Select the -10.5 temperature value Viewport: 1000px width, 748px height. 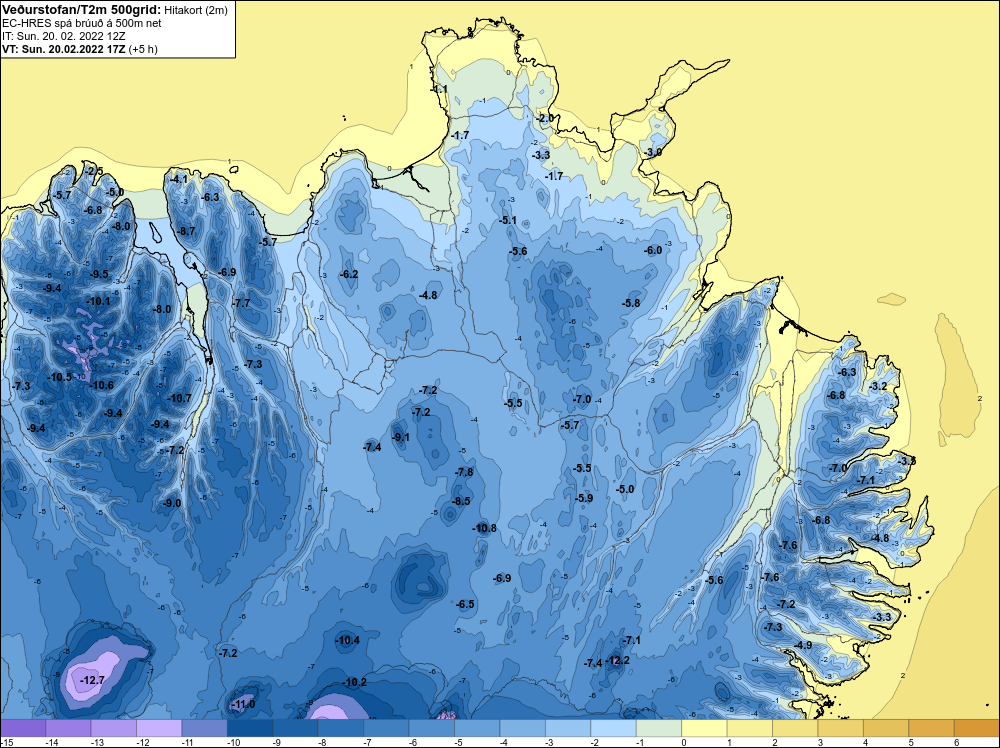60,377
